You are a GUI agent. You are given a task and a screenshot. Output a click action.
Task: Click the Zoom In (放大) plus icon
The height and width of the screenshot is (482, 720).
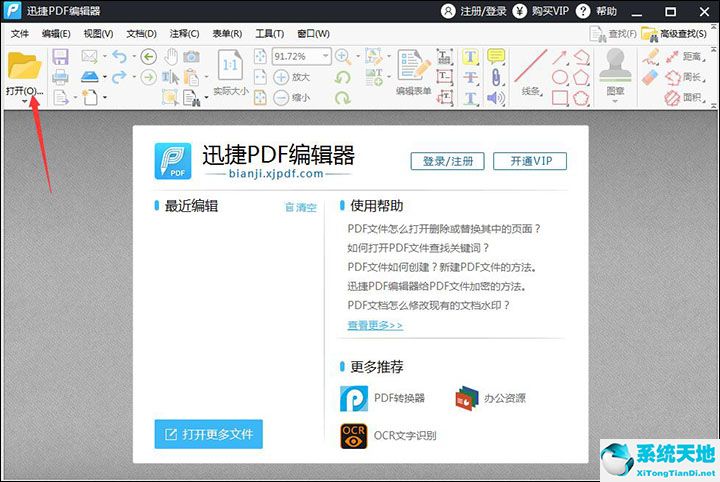pyautogui.click(x=281, y=77)
